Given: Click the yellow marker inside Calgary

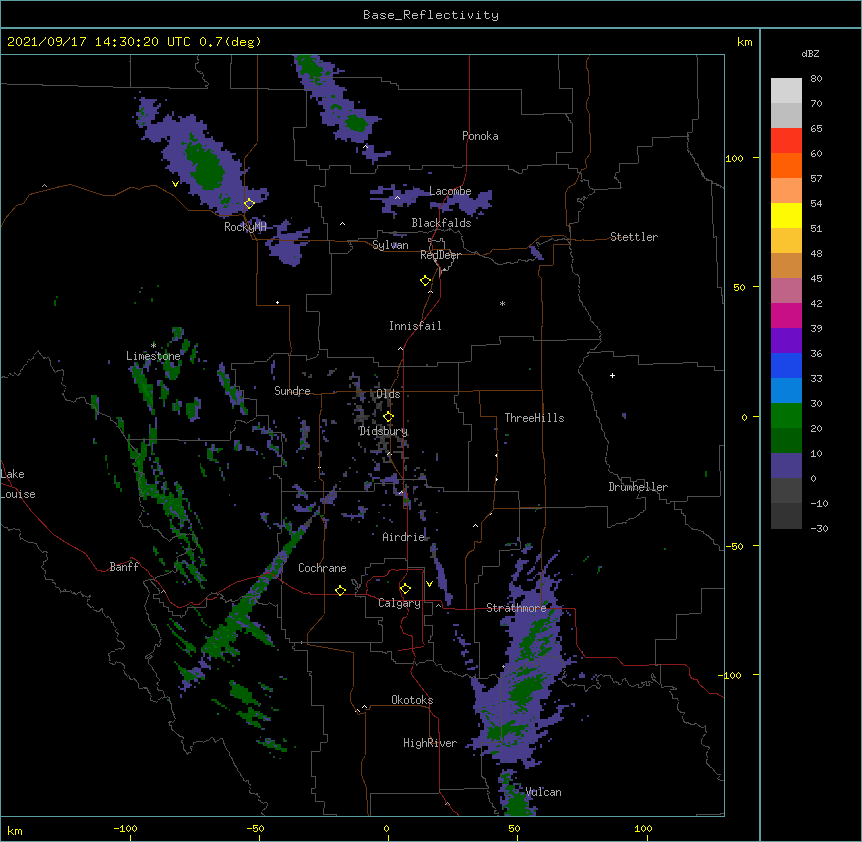Looking at the screenshot, I should (405, 589).
